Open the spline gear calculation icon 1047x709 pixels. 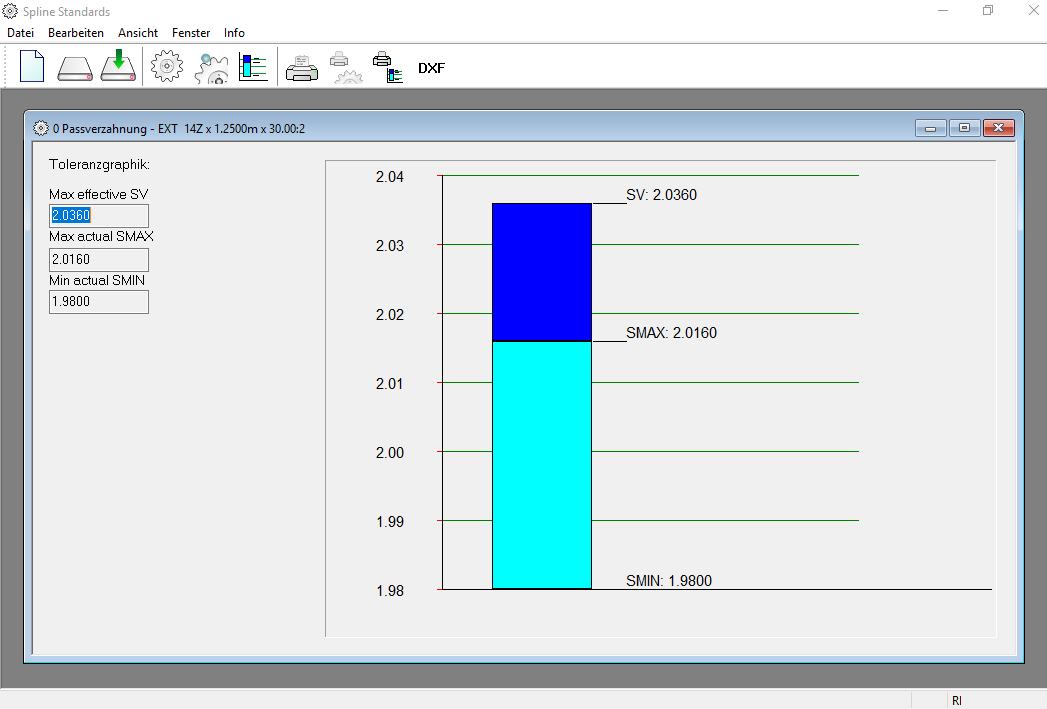(x=167, y=67)
